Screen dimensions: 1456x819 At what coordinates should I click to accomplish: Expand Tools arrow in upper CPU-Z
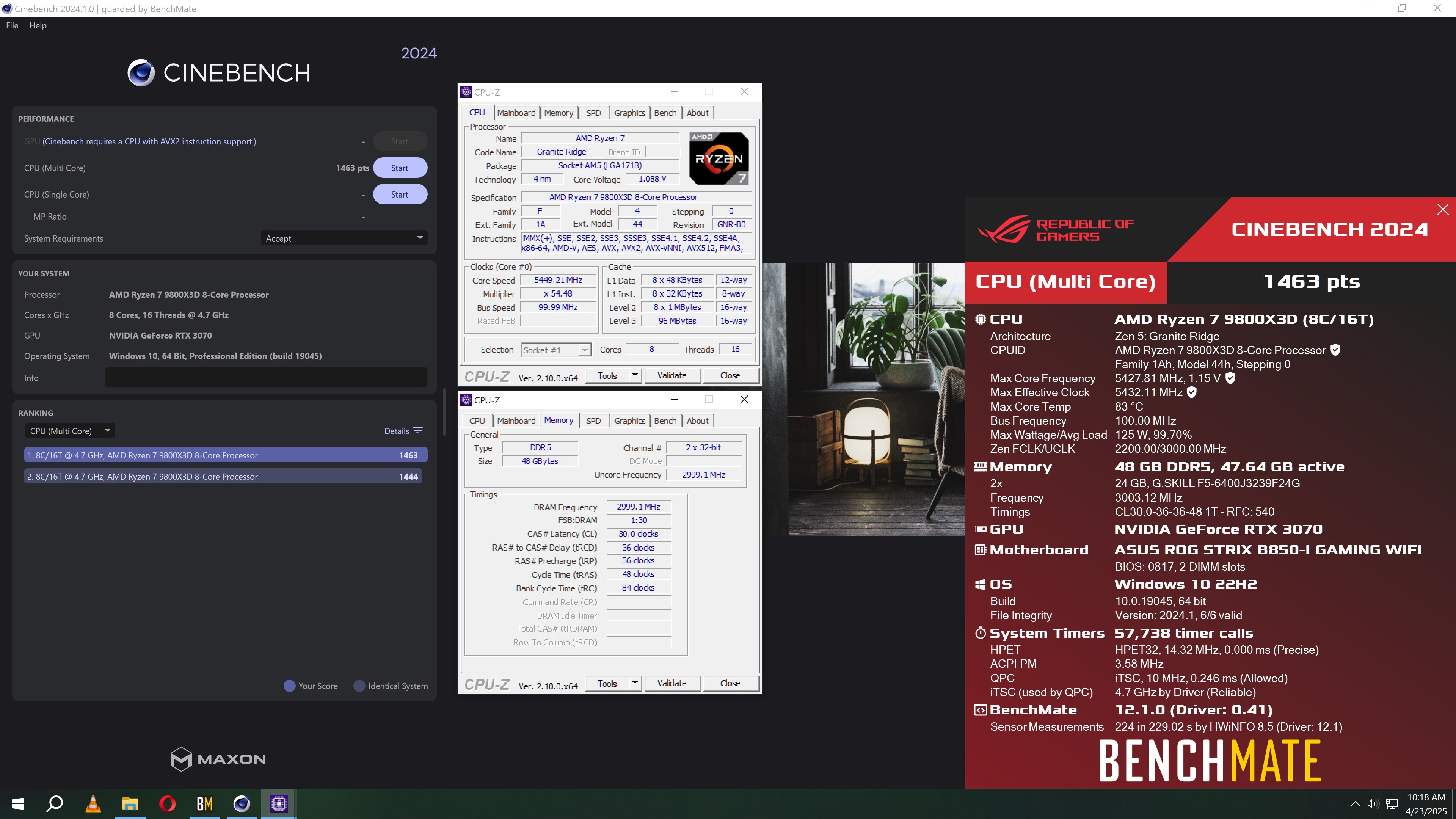coord(635,375)
